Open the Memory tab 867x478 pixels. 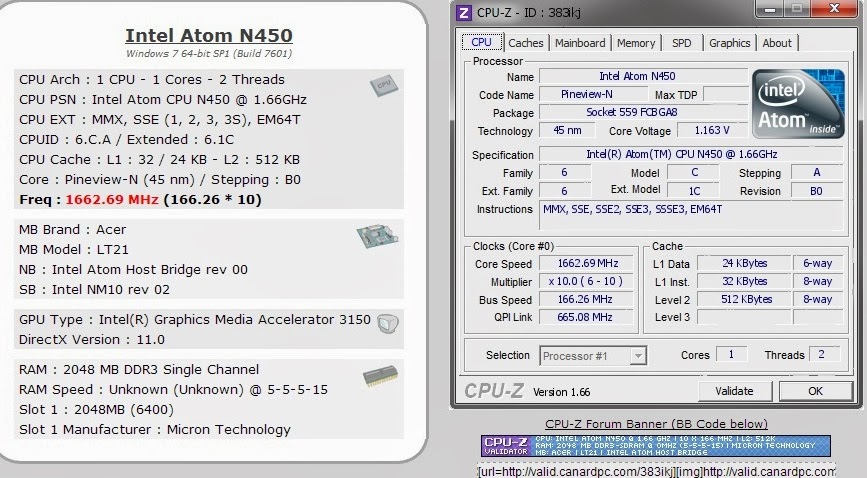(636, 43)
